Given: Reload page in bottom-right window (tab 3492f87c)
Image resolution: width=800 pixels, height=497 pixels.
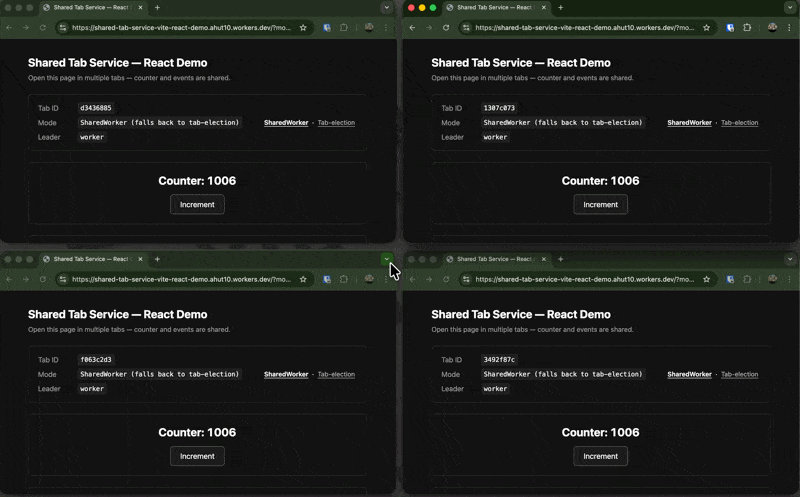Looking at the screenshot, I should tap(446, 279).
